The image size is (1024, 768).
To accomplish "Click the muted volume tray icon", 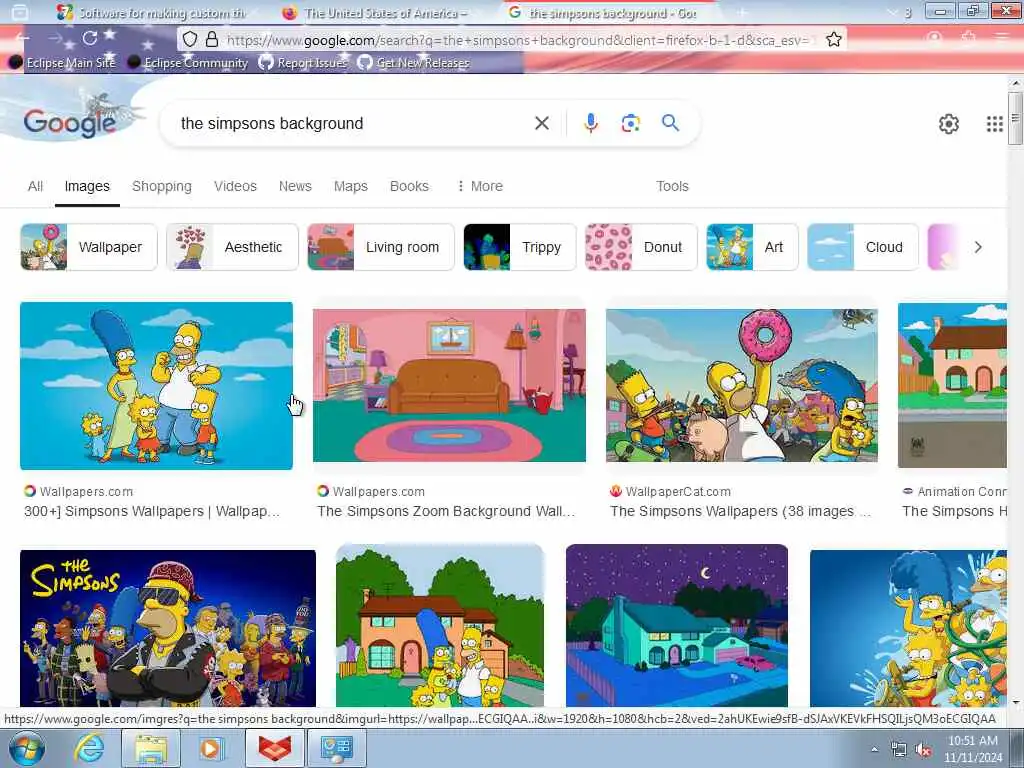I will point(923,750).
